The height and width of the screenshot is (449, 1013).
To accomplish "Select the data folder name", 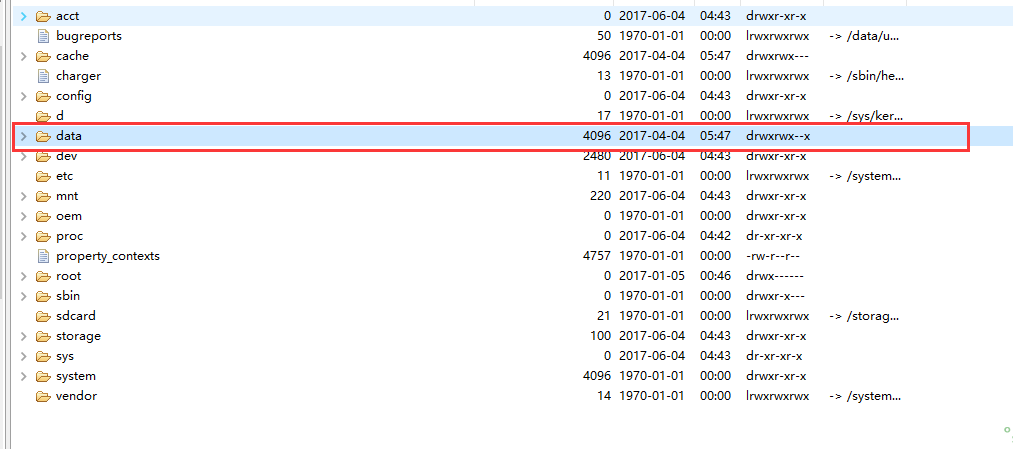I will pyautogui.click(x=68, y=136).
